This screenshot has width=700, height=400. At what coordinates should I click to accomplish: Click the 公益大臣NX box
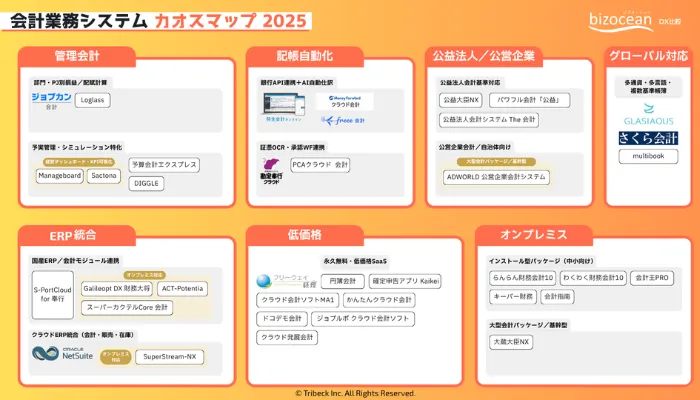tap(460, 100)
